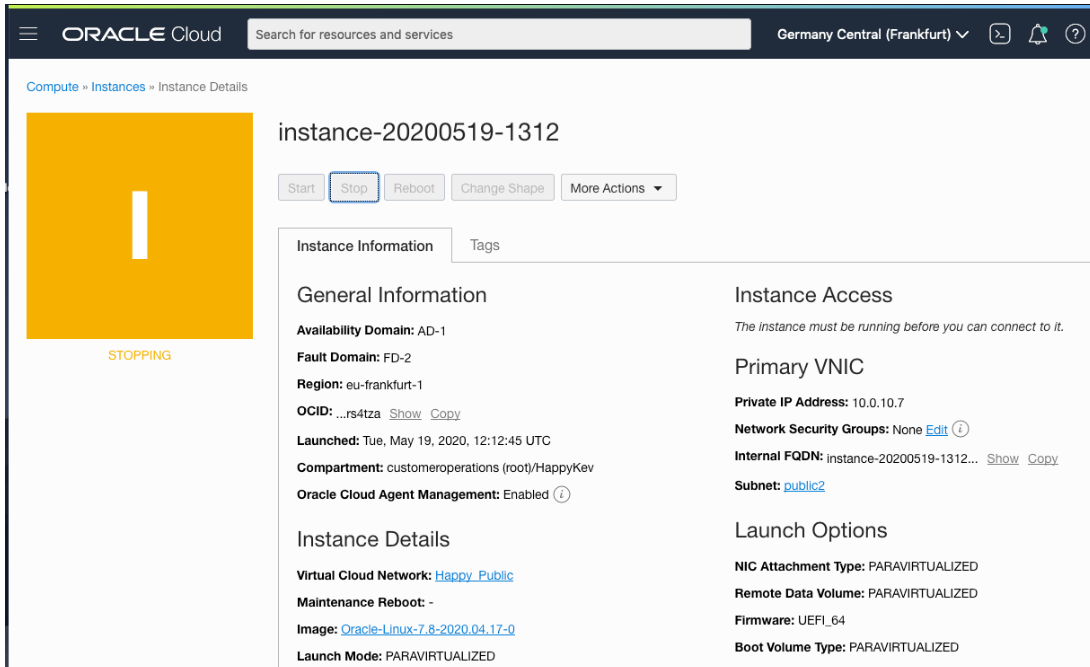1090x667 pixels.
Task: Click the search for resources field
Action: tap(498, 34)
